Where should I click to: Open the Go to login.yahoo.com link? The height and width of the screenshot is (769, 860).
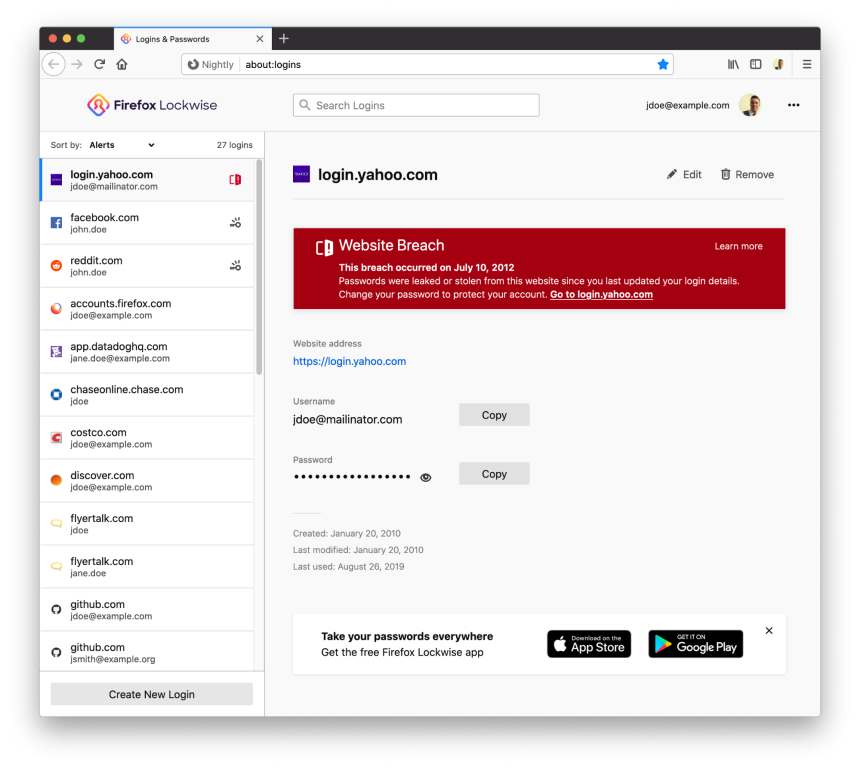point(601,295)
